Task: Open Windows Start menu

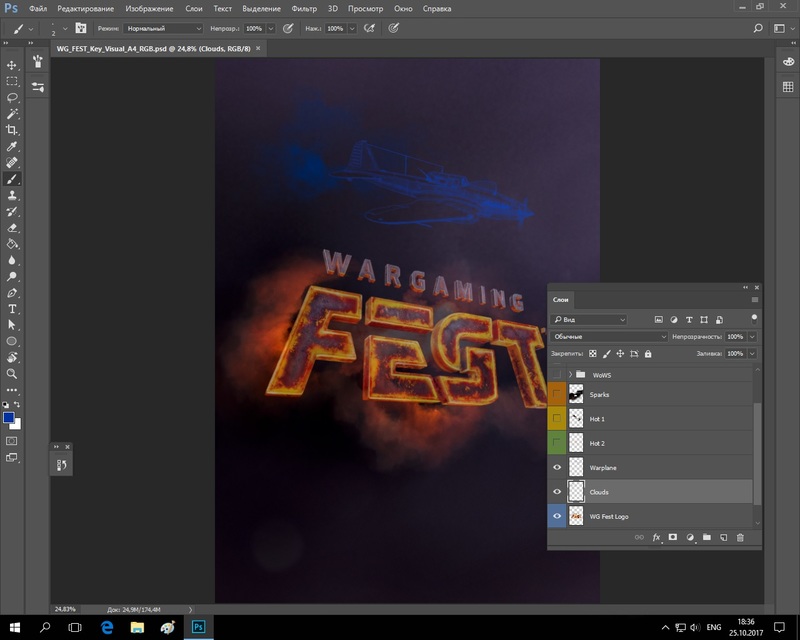Action: click(15, 627)
